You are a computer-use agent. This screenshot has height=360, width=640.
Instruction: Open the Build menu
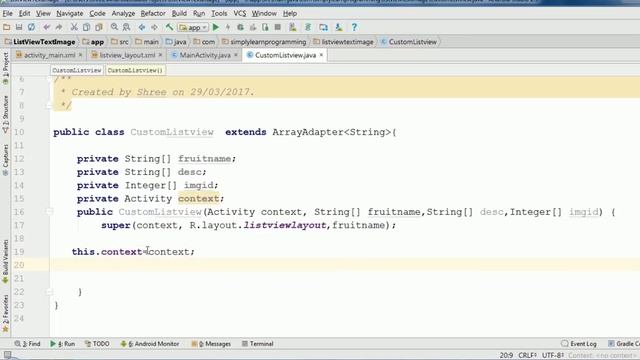(179, 13)
